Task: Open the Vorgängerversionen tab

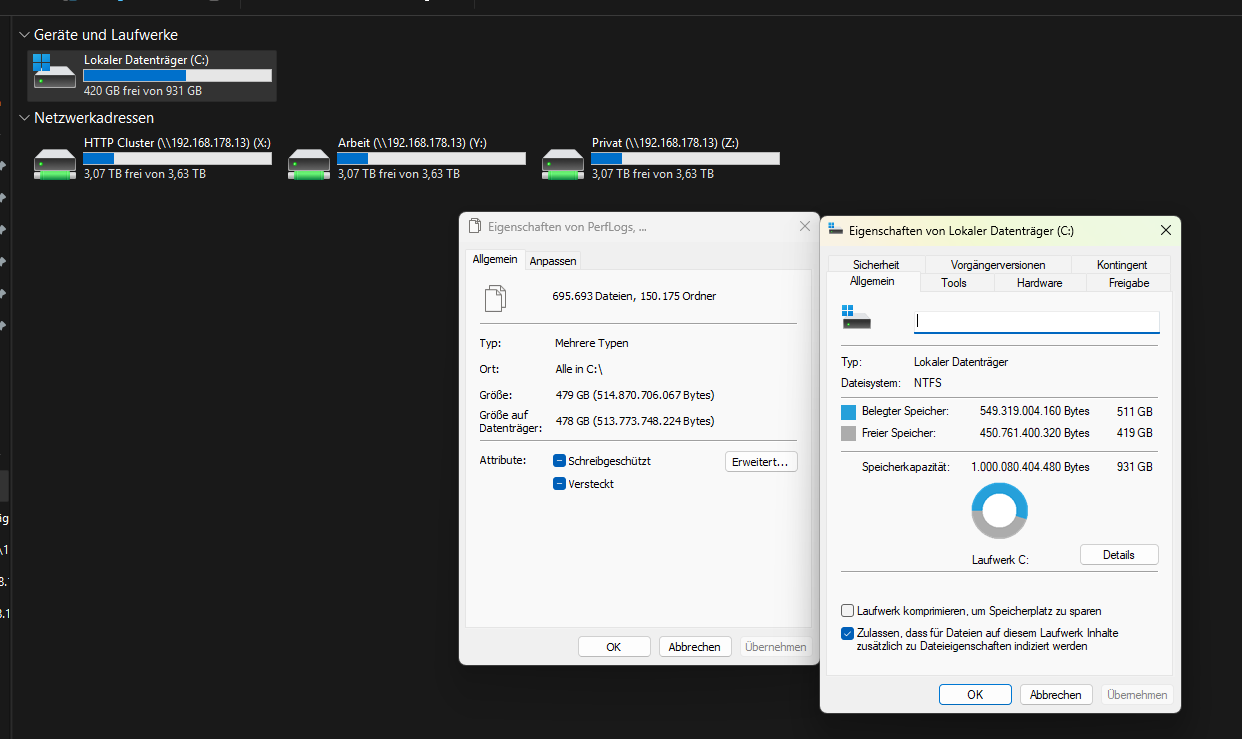Action: click(x=998, y=265)
